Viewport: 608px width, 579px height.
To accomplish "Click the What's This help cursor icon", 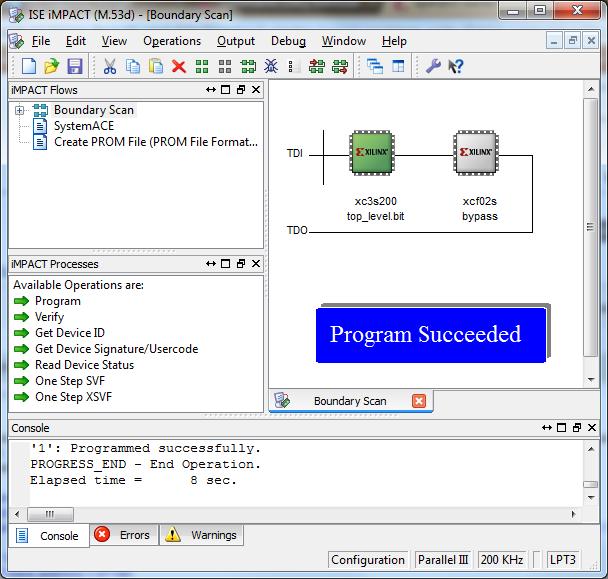I will (456, 66).
